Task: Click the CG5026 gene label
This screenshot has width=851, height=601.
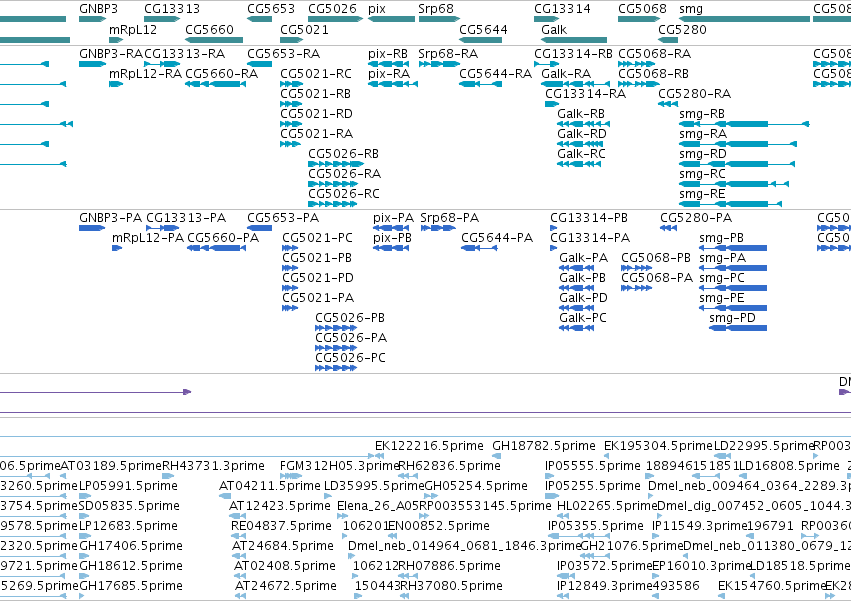Action: [332, 9]
